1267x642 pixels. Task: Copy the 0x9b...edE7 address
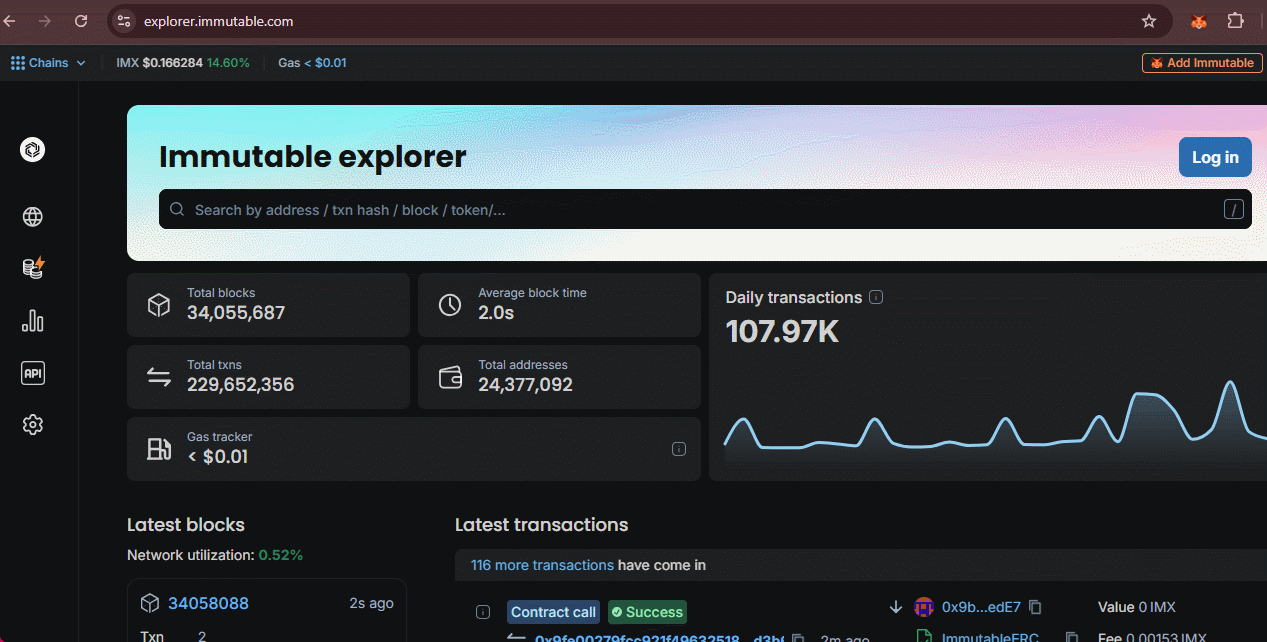pyautogui.click(x=1035, y=607)
